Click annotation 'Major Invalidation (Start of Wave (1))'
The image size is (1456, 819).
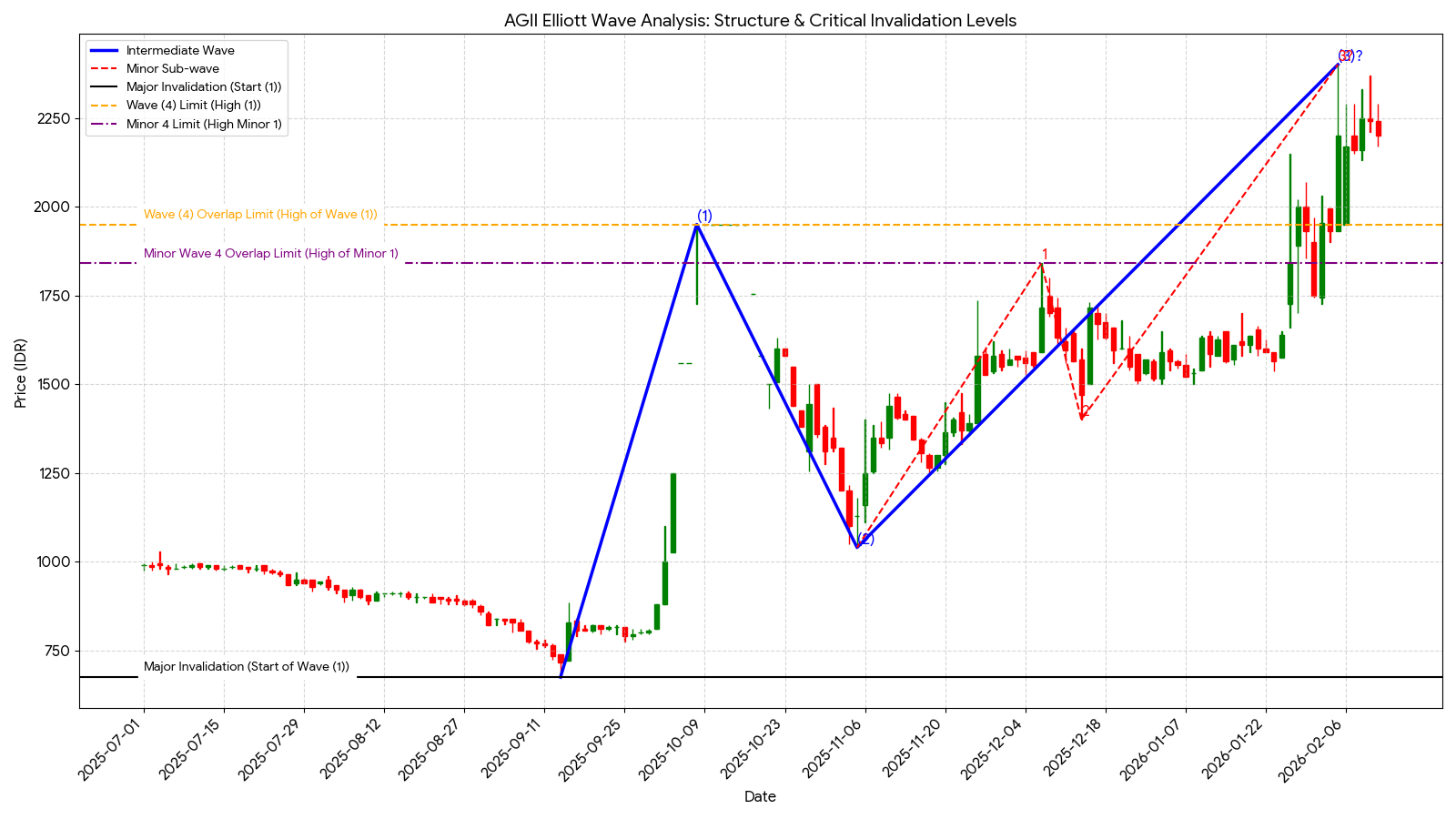point(247,667)
